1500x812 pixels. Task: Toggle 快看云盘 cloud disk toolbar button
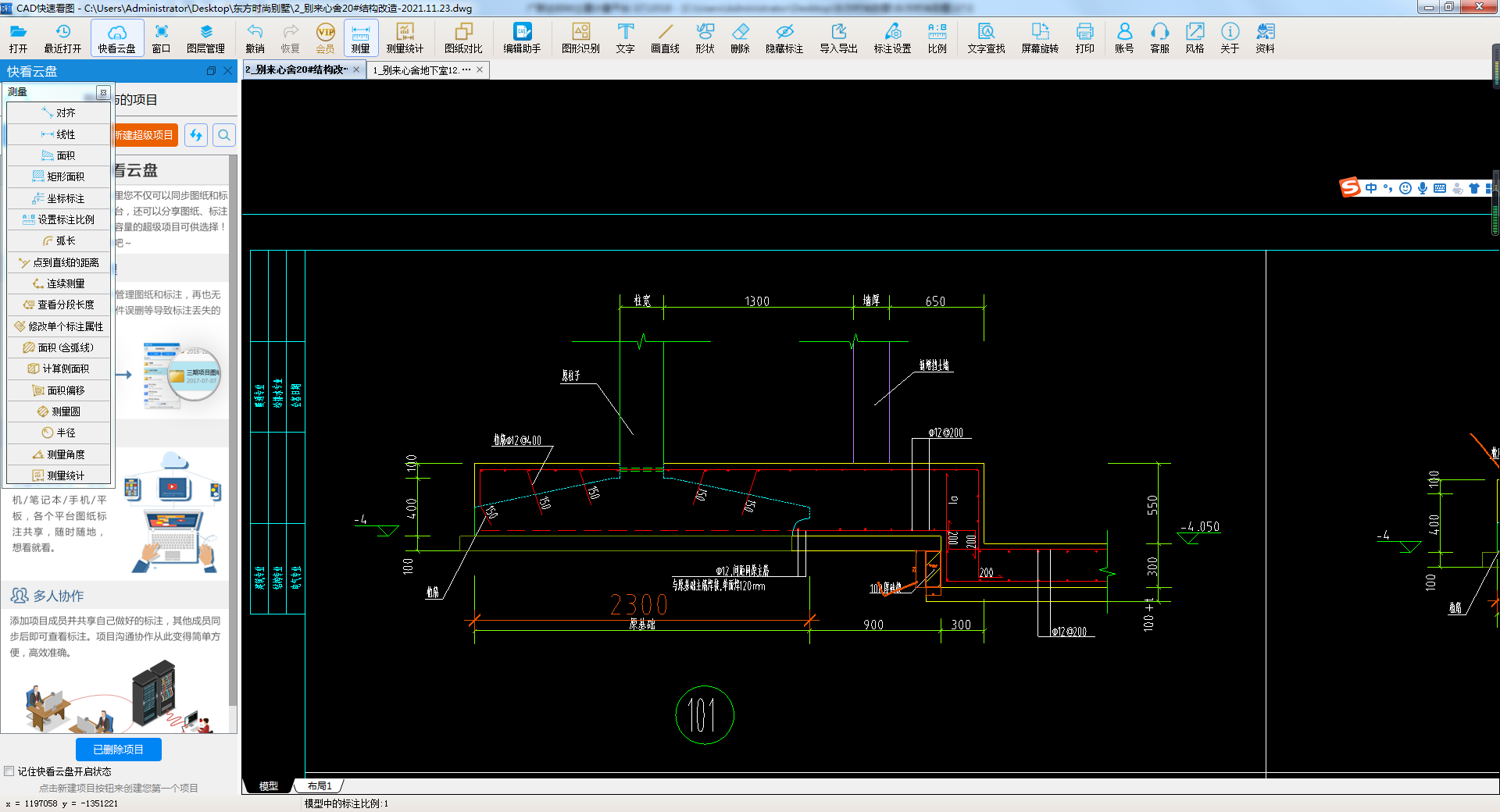[117, 37]
